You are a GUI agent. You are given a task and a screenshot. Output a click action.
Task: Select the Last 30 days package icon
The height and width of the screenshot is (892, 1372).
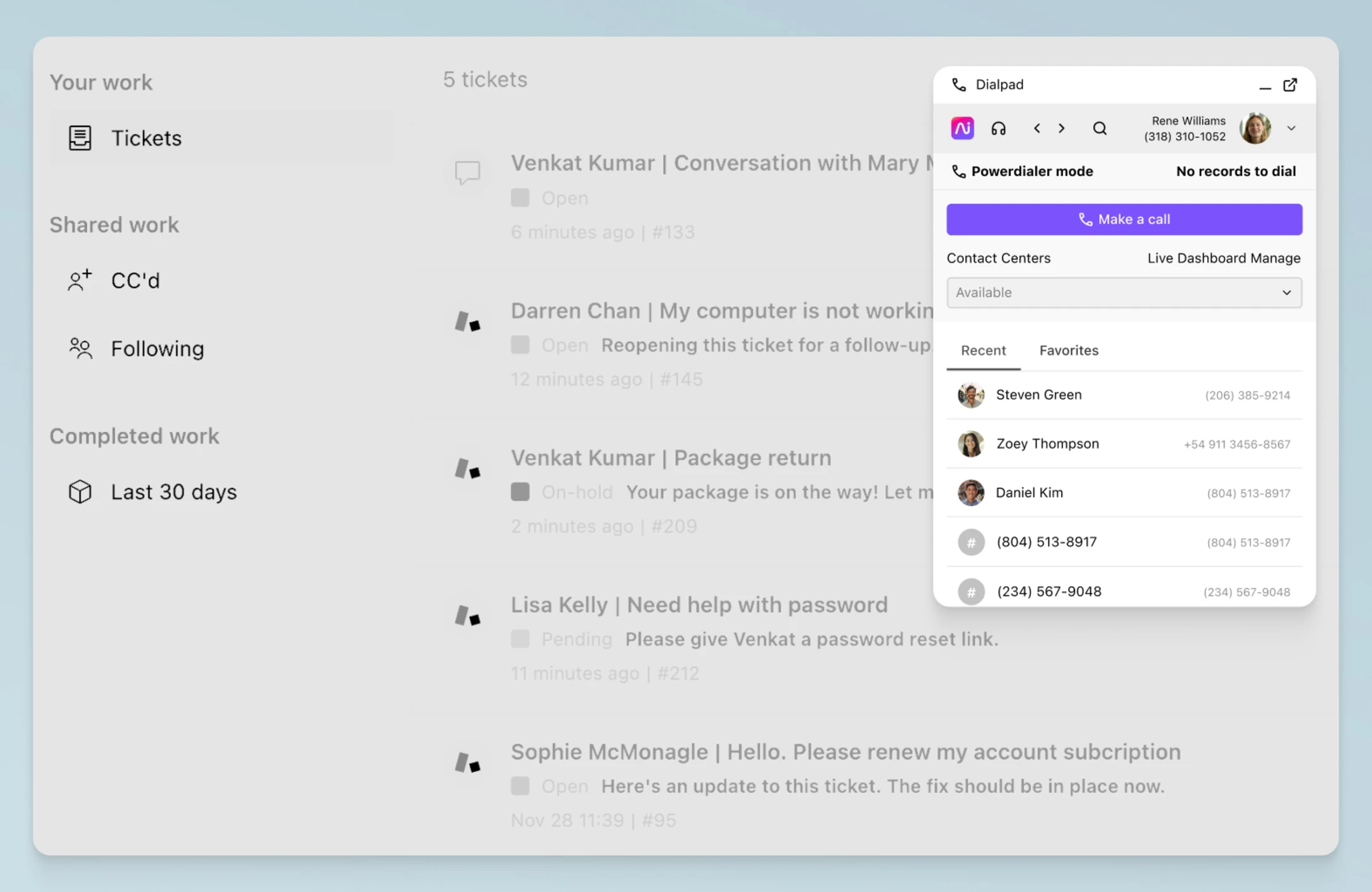[x=79, y=491]
